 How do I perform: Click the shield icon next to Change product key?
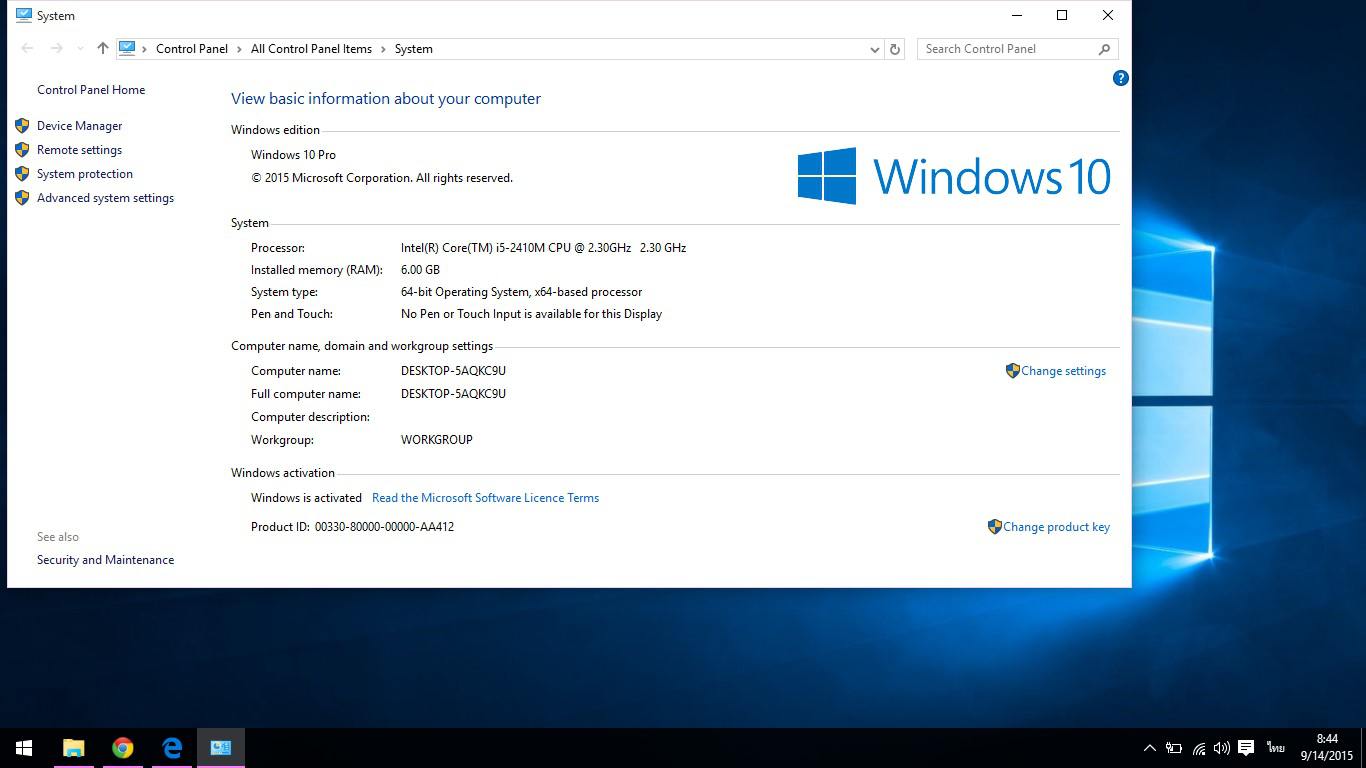click(x=994, y=526)
